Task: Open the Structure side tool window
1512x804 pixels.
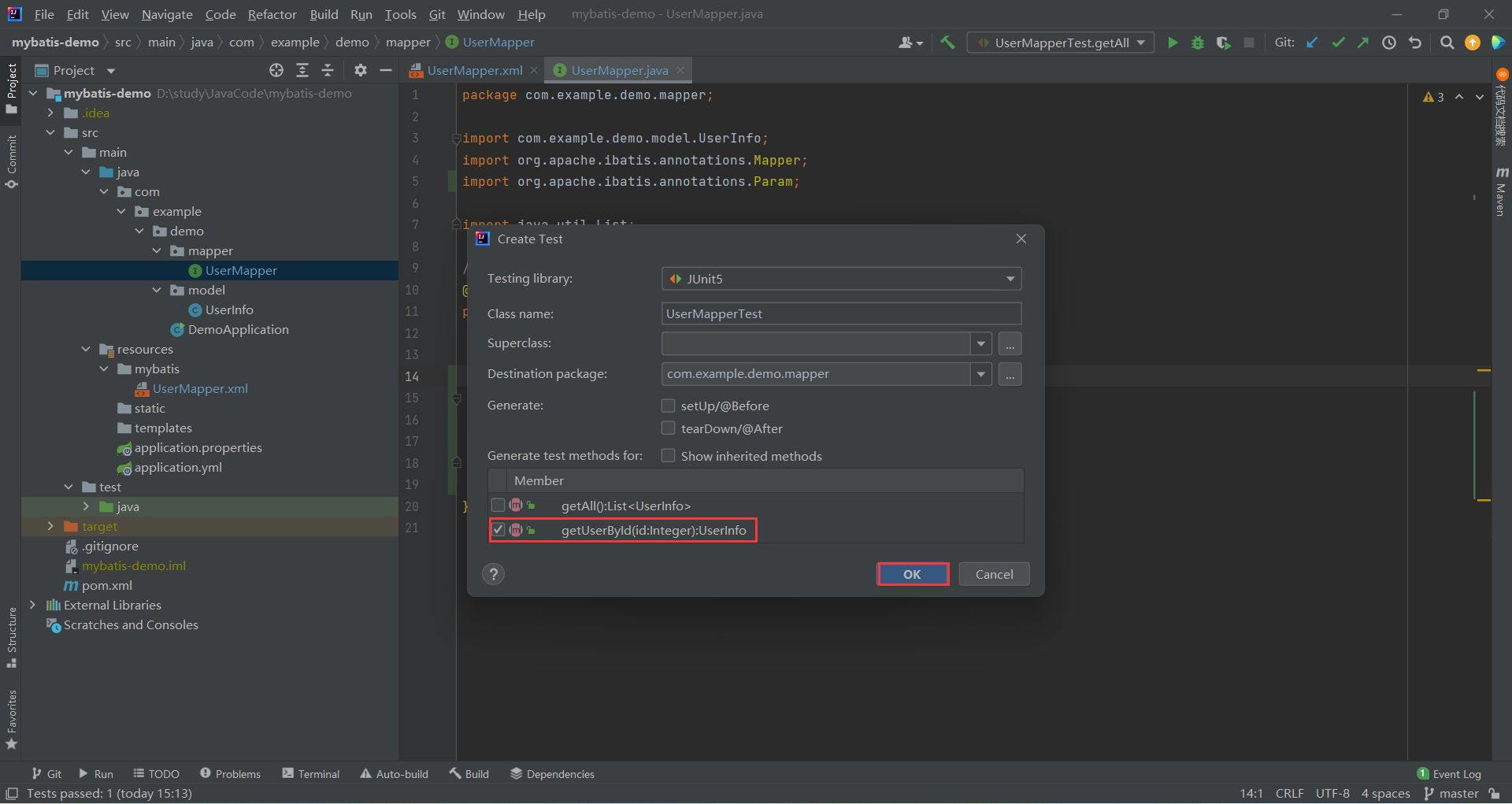Action: tap(11, 638)
